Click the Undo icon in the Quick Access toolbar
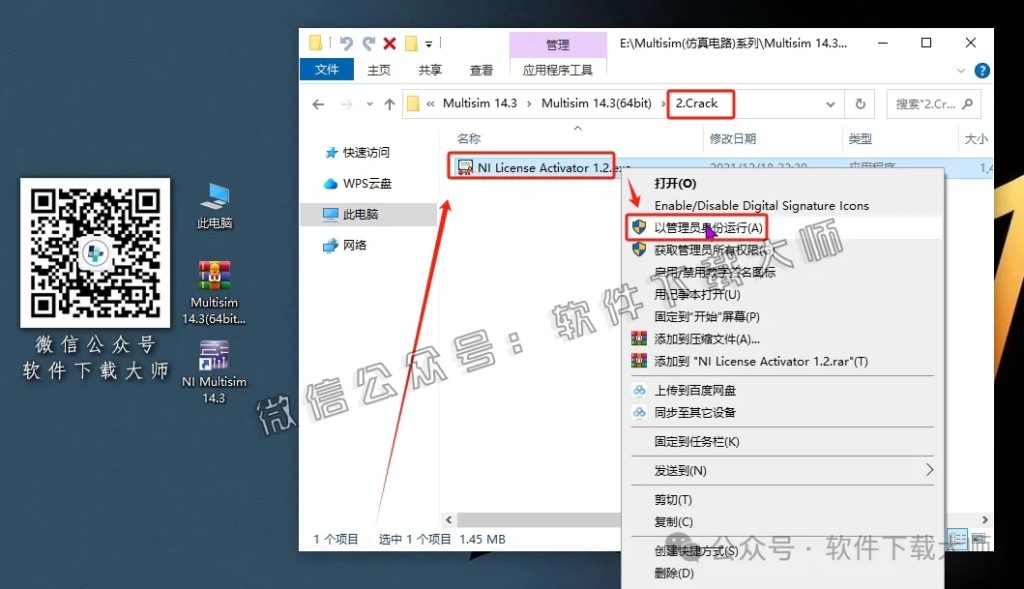Screen dimensions: 1024x589 coord(346,42)
